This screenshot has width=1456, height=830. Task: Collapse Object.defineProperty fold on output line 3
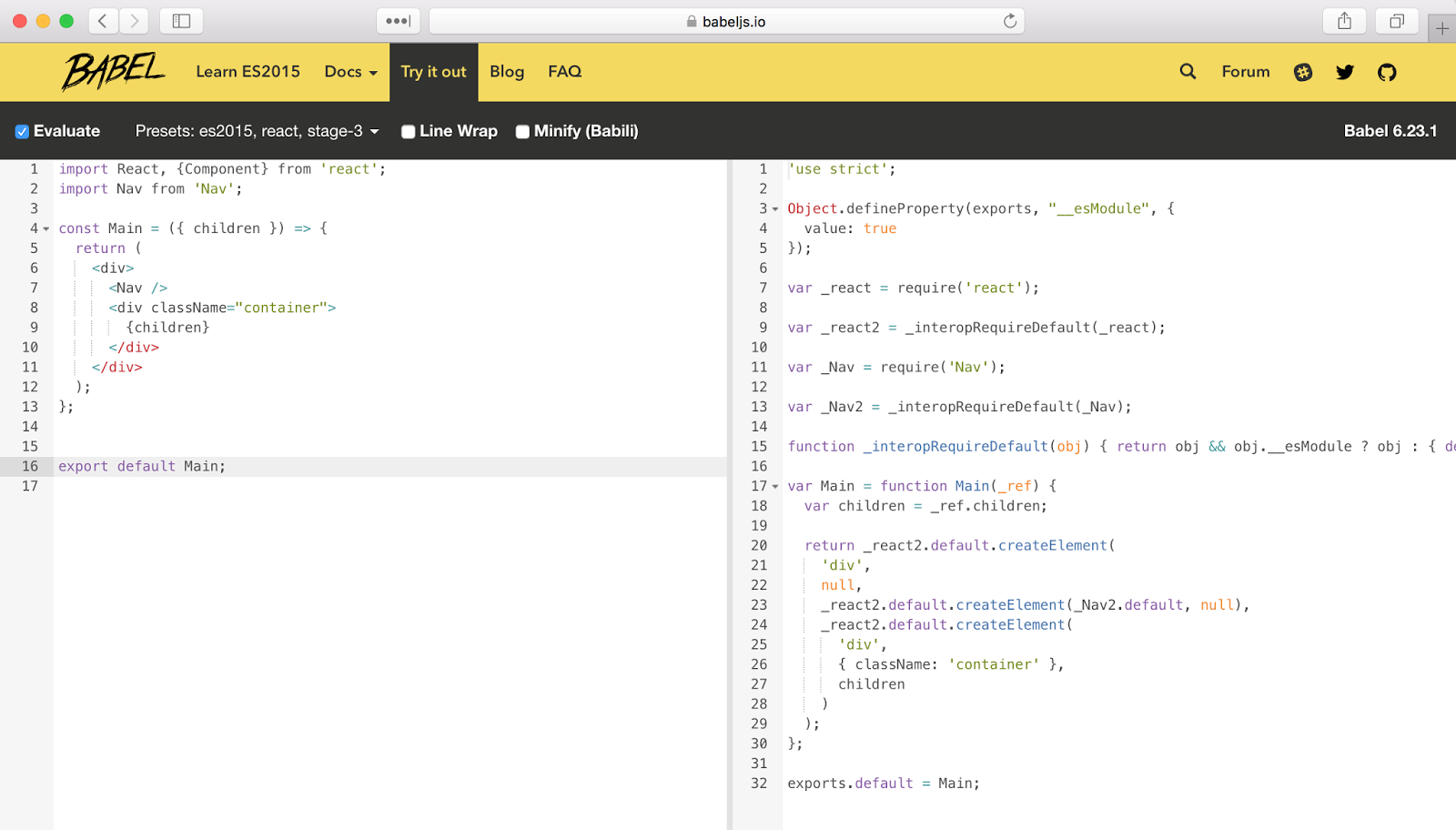(x=775, y=208)
